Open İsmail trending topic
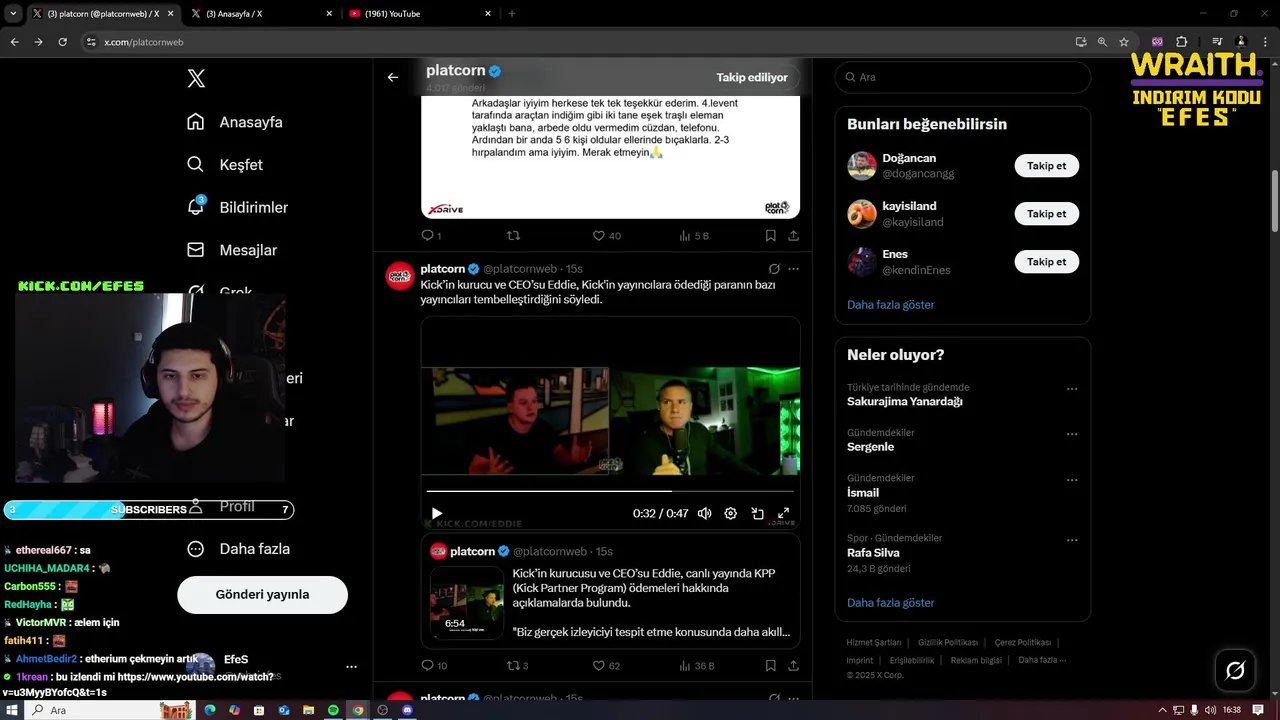This screenshot has height=720, width=1280. [863, 493]
